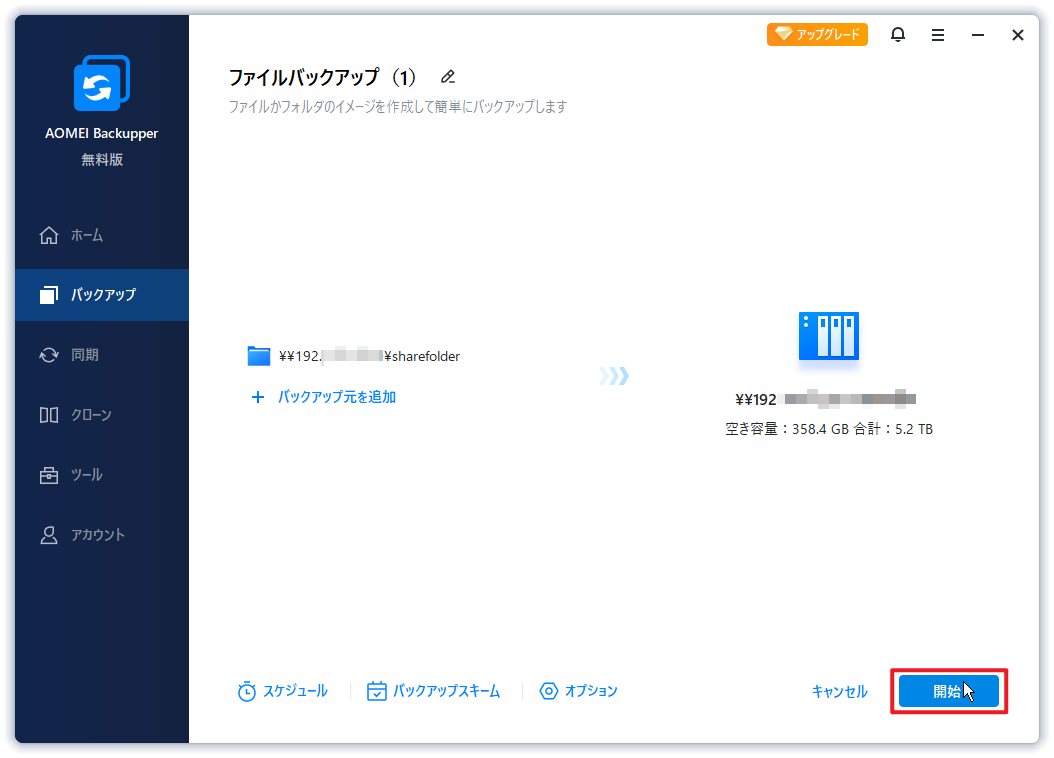Click the options hexagon gear icon
Viewport: 1054px width, 758px height.
[x=549, y=691]
